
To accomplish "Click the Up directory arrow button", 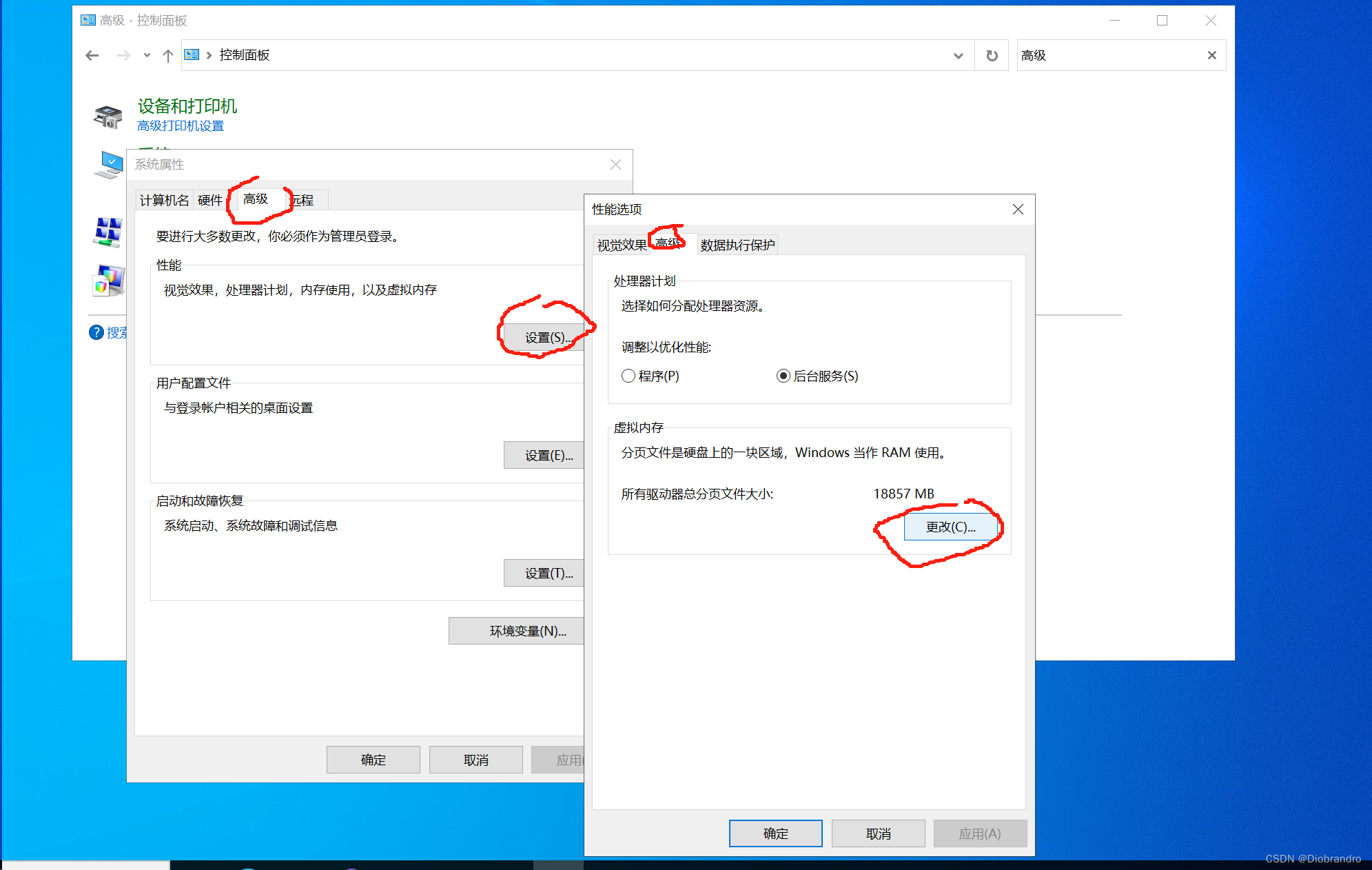I will click(167, 55).
